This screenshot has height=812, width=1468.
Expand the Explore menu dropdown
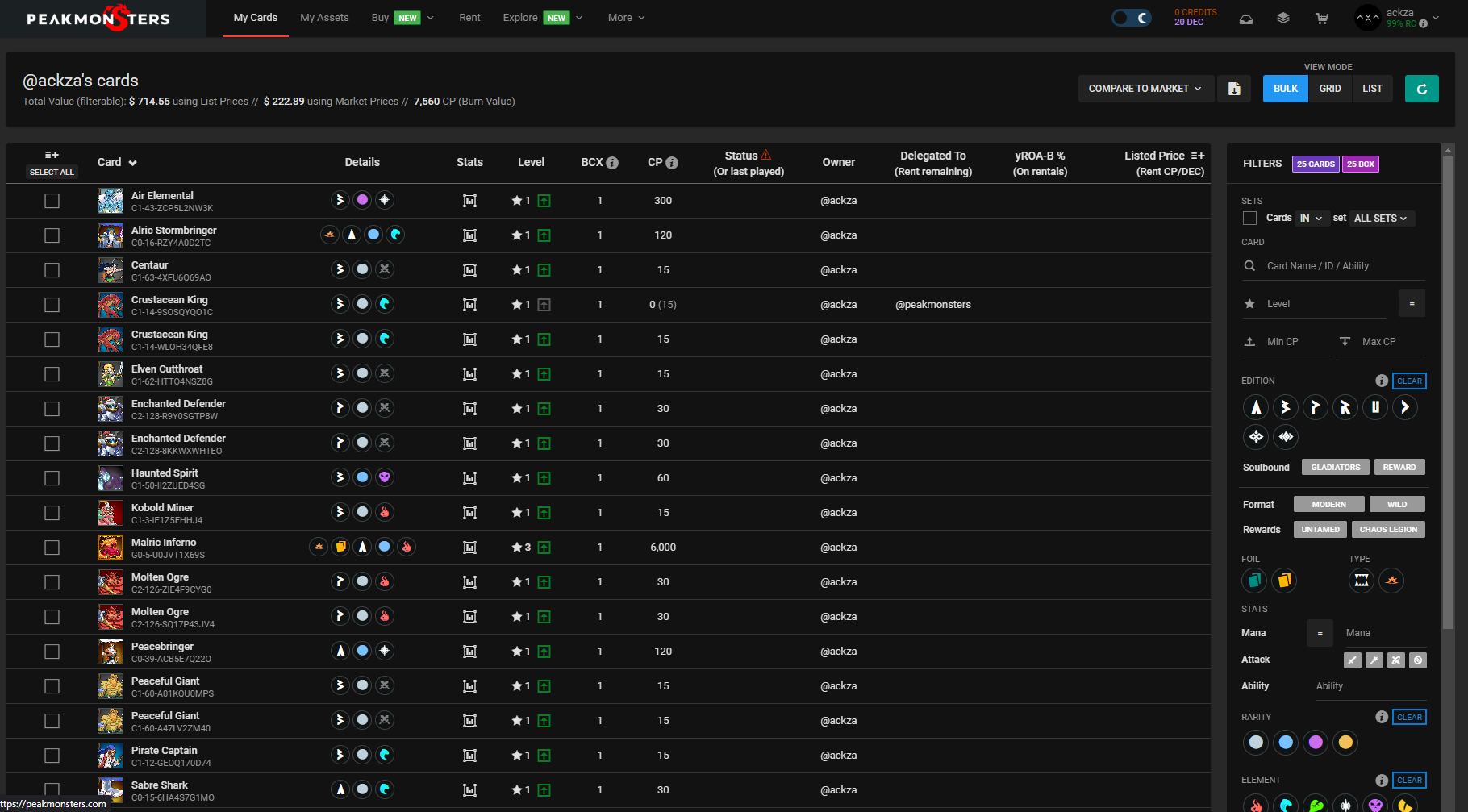pyautogui.click(x=542, y=18)
